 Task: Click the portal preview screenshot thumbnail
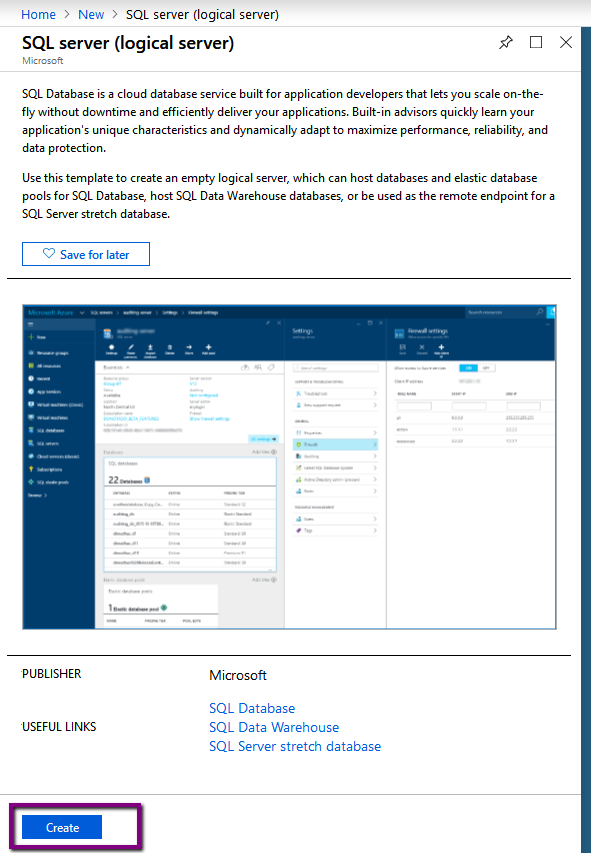(x=290, y=467)
